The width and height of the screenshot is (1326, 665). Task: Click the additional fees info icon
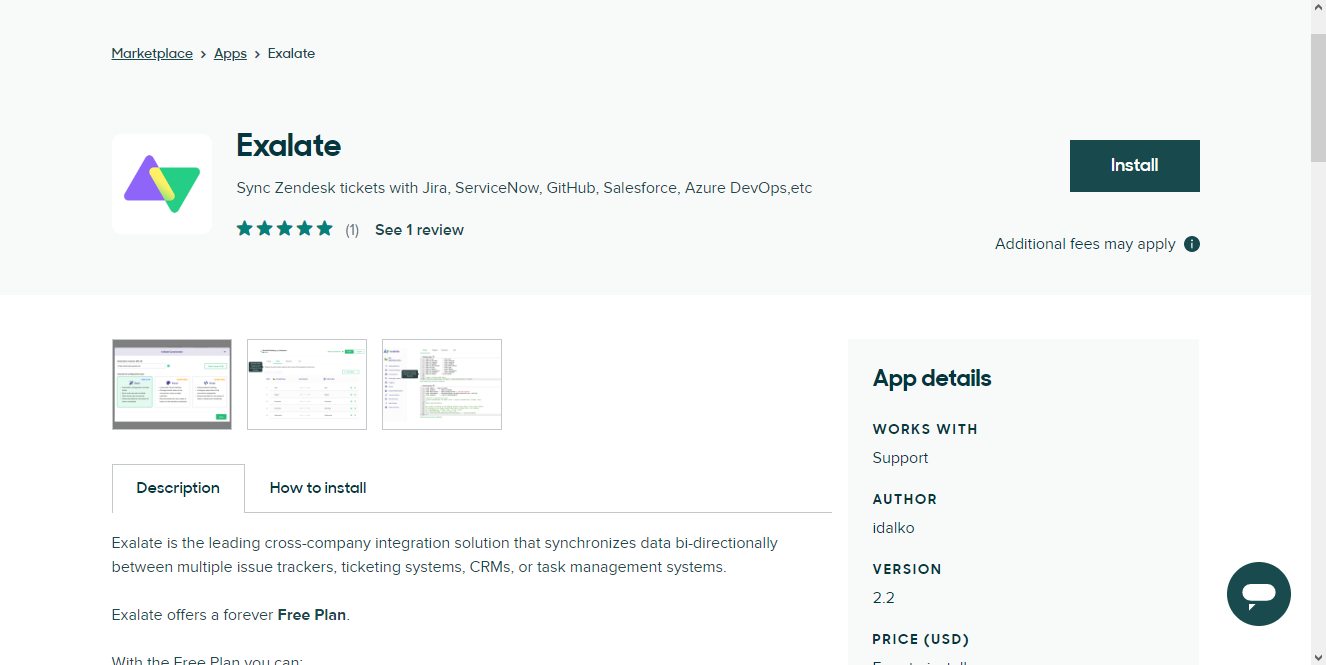point(1192,244)
